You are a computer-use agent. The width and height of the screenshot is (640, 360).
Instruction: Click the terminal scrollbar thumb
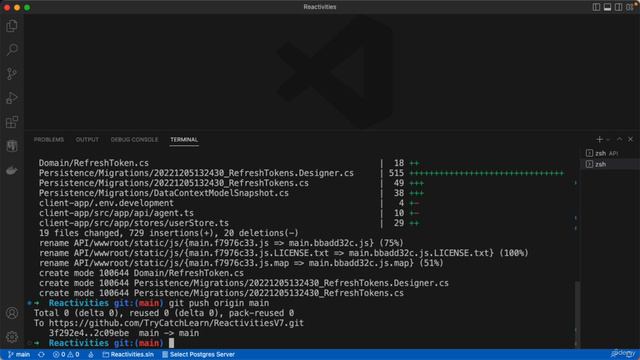pos(577,314)
